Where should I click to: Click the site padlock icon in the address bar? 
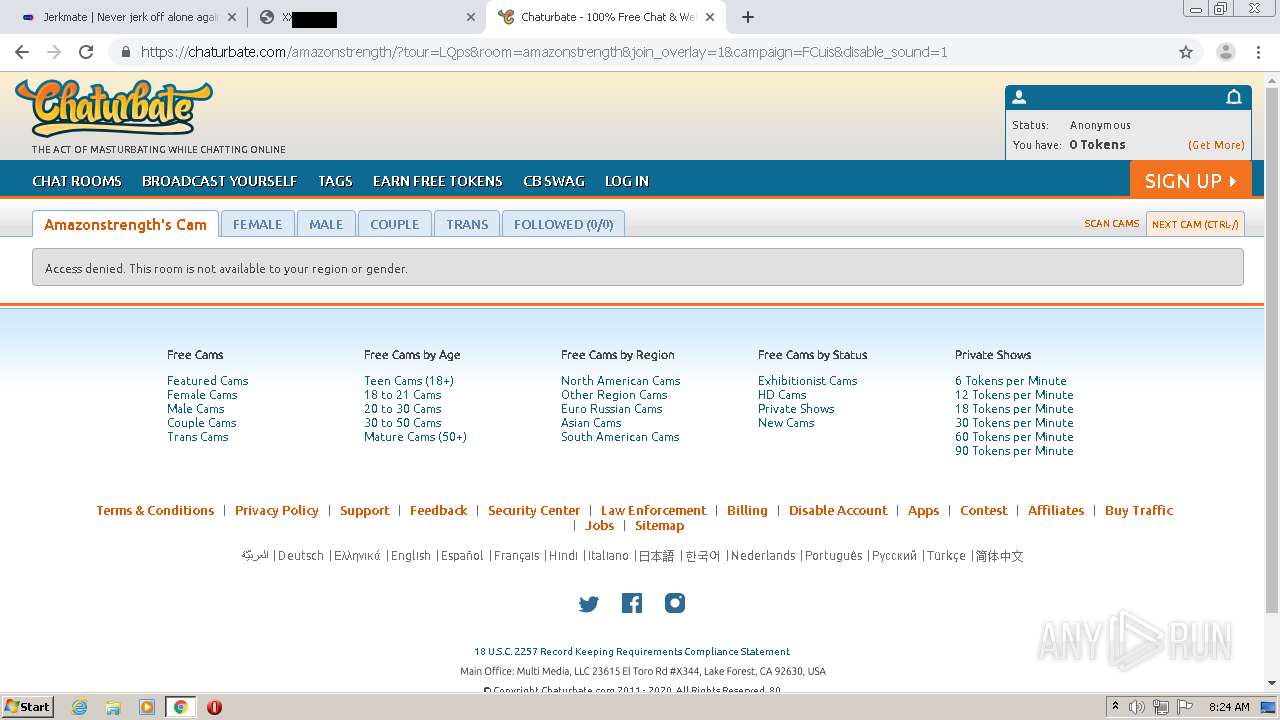(125, 52)
